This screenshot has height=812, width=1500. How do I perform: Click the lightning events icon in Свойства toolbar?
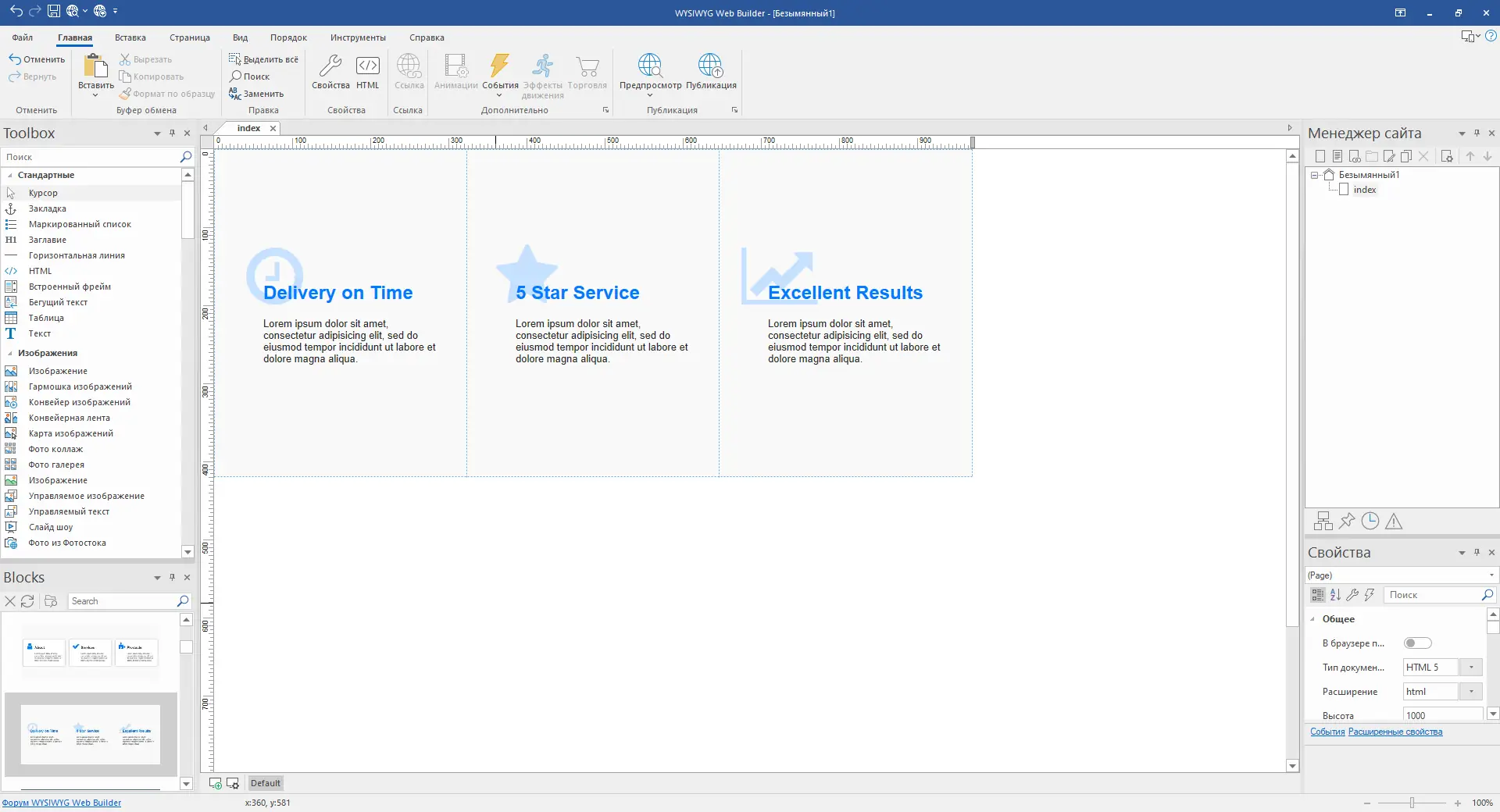[x=1370, y=595]
